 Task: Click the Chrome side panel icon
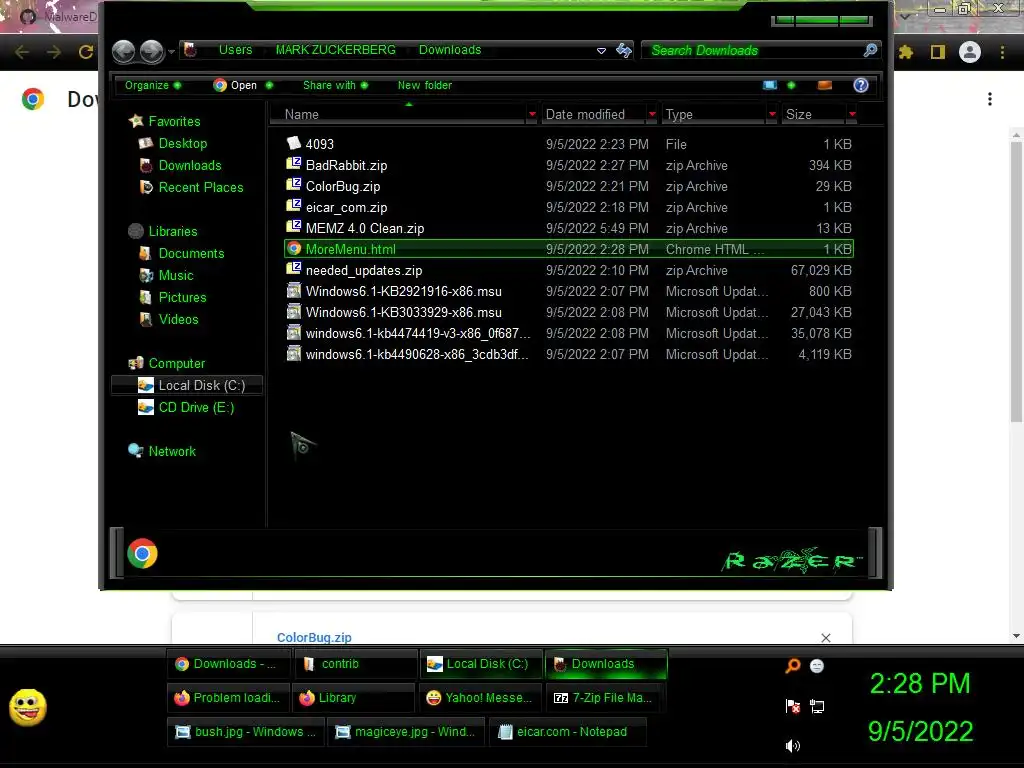[x=938, y=52]
